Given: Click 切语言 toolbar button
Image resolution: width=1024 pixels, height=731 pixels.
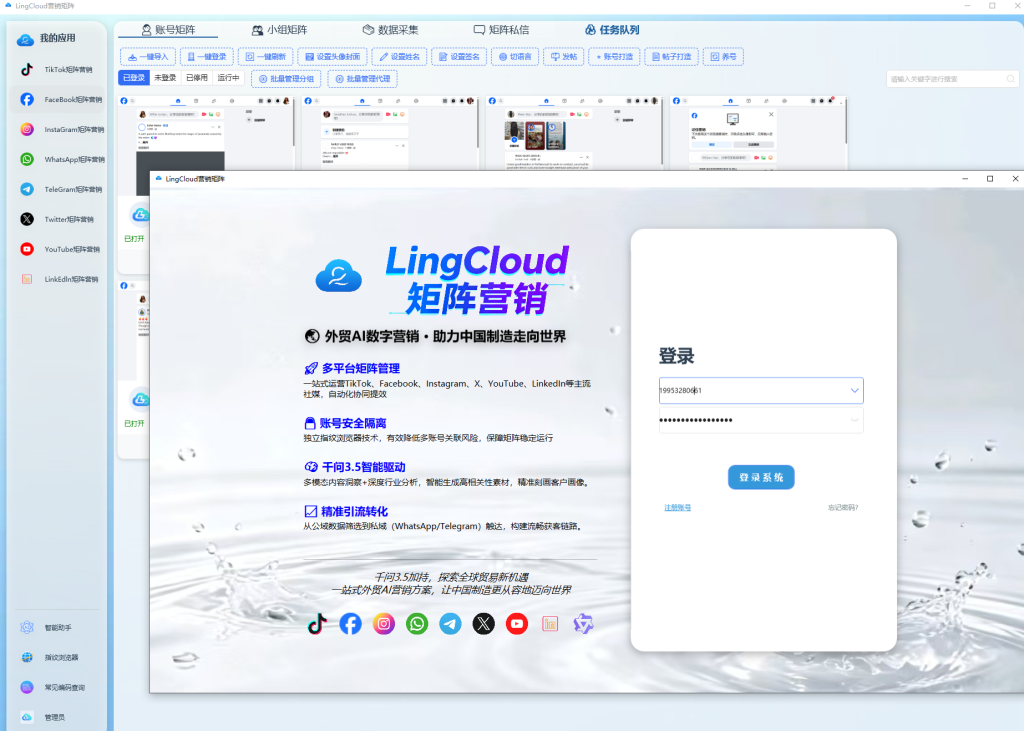Looking at the screenshot, I should pos(515,57).
